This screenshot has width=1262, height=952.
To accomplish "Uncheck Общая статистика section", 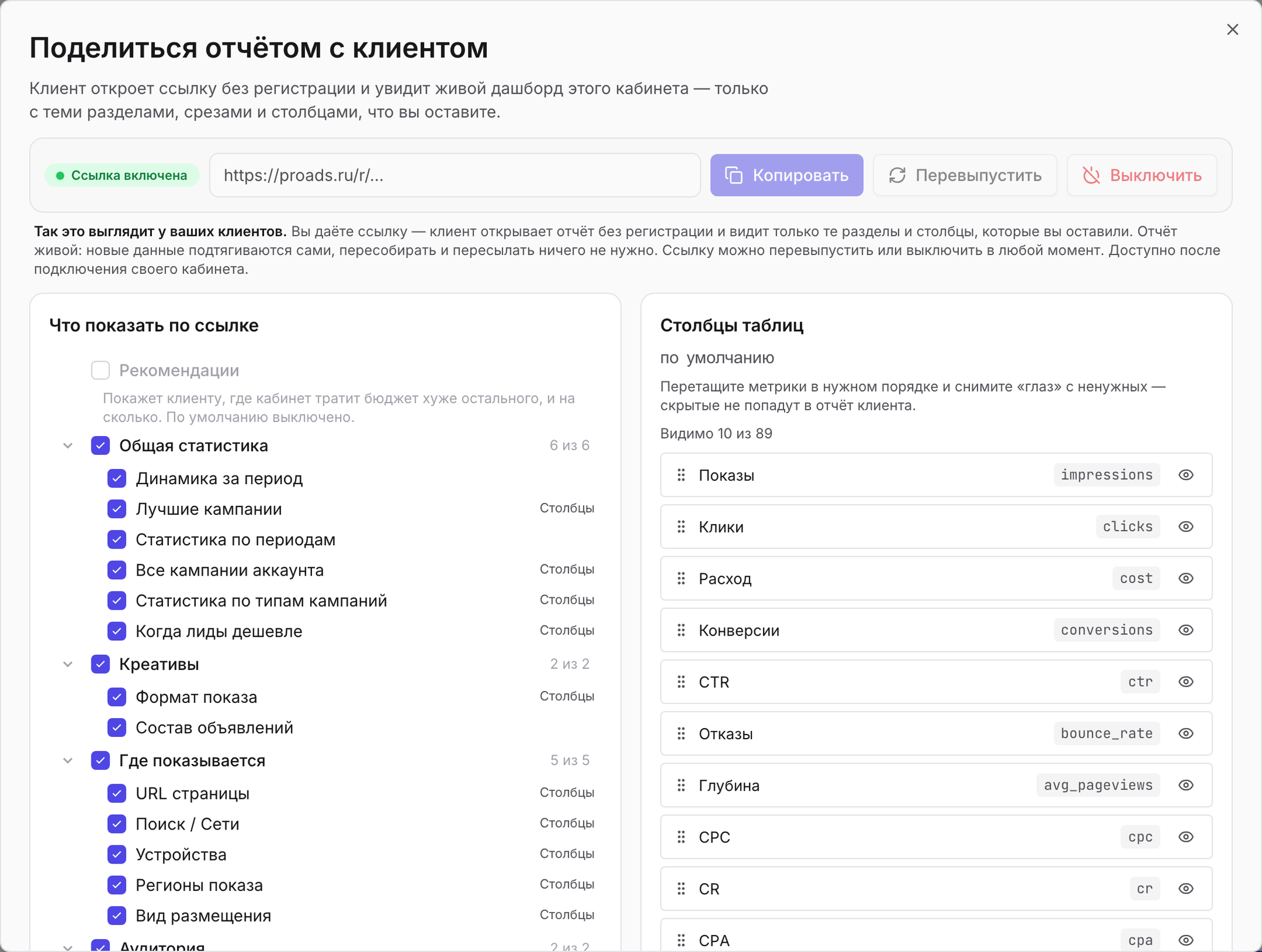I will pyautogui.click(x=100, y=446).
